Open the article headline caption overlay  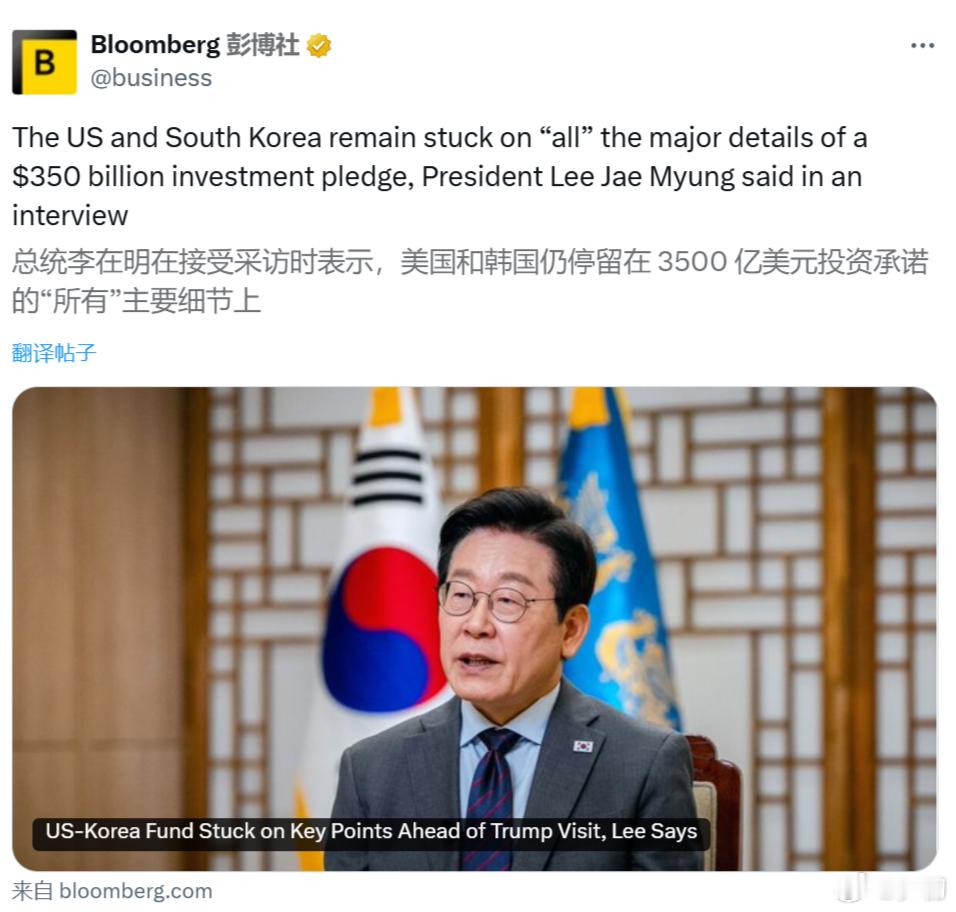pos(371,832)
